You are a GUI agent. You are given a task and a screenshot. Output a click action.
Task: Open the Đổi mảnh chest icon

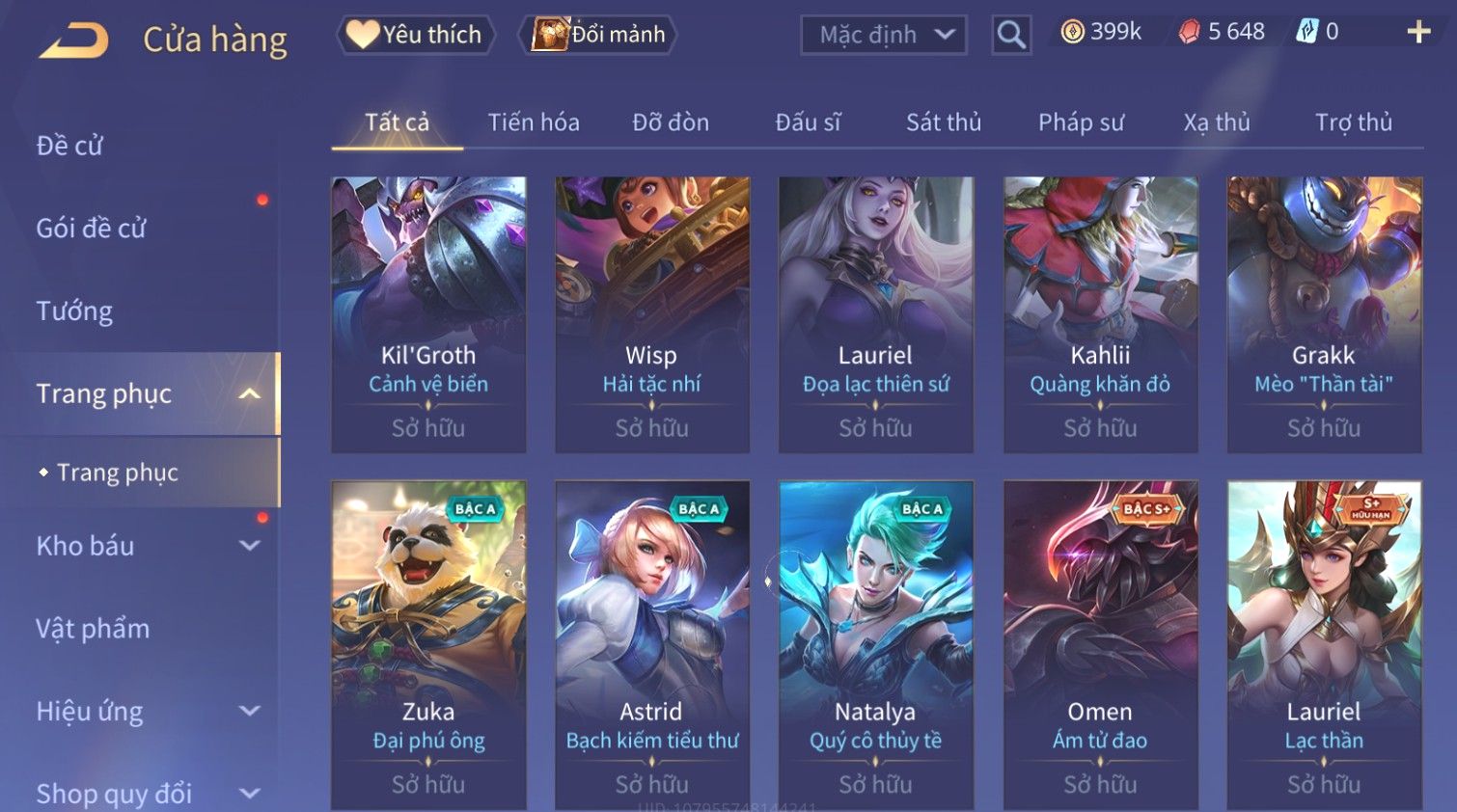(x=550, y=35)
